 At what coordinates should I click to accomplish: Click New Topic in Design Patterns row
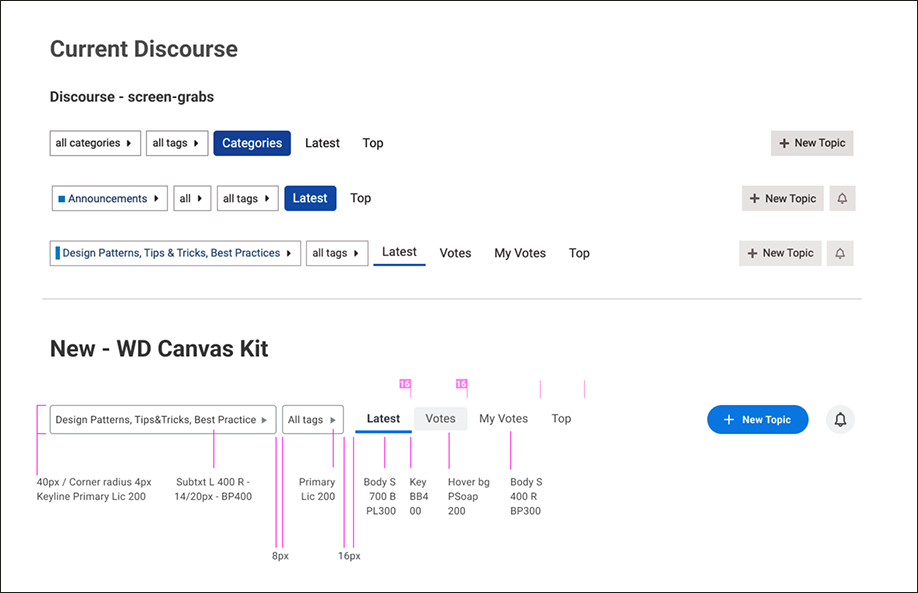click(x=780, y=253)
